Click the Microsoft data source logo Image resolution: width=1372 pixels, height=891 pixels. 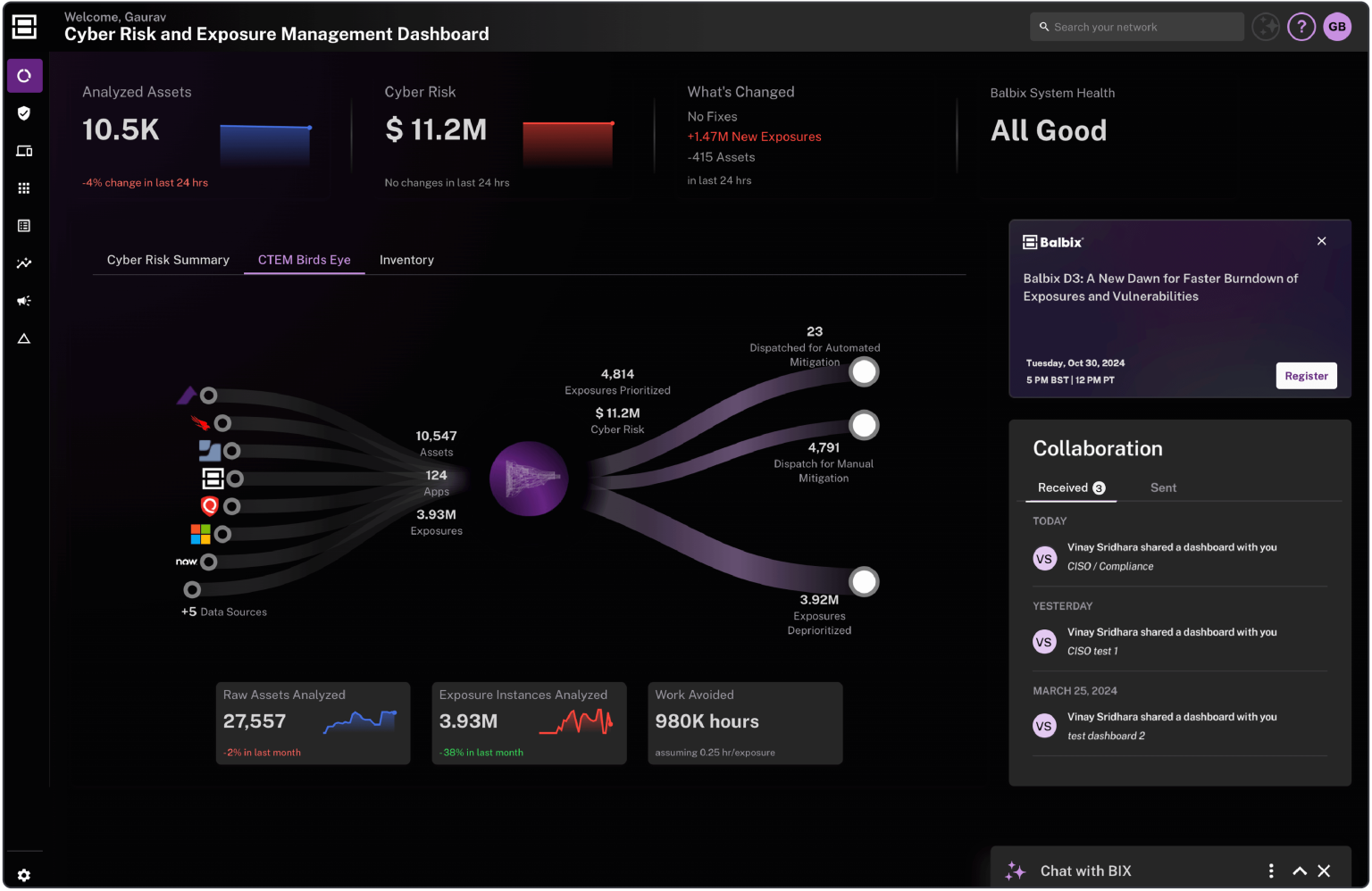pyautogui.click(x=202, y=534)
